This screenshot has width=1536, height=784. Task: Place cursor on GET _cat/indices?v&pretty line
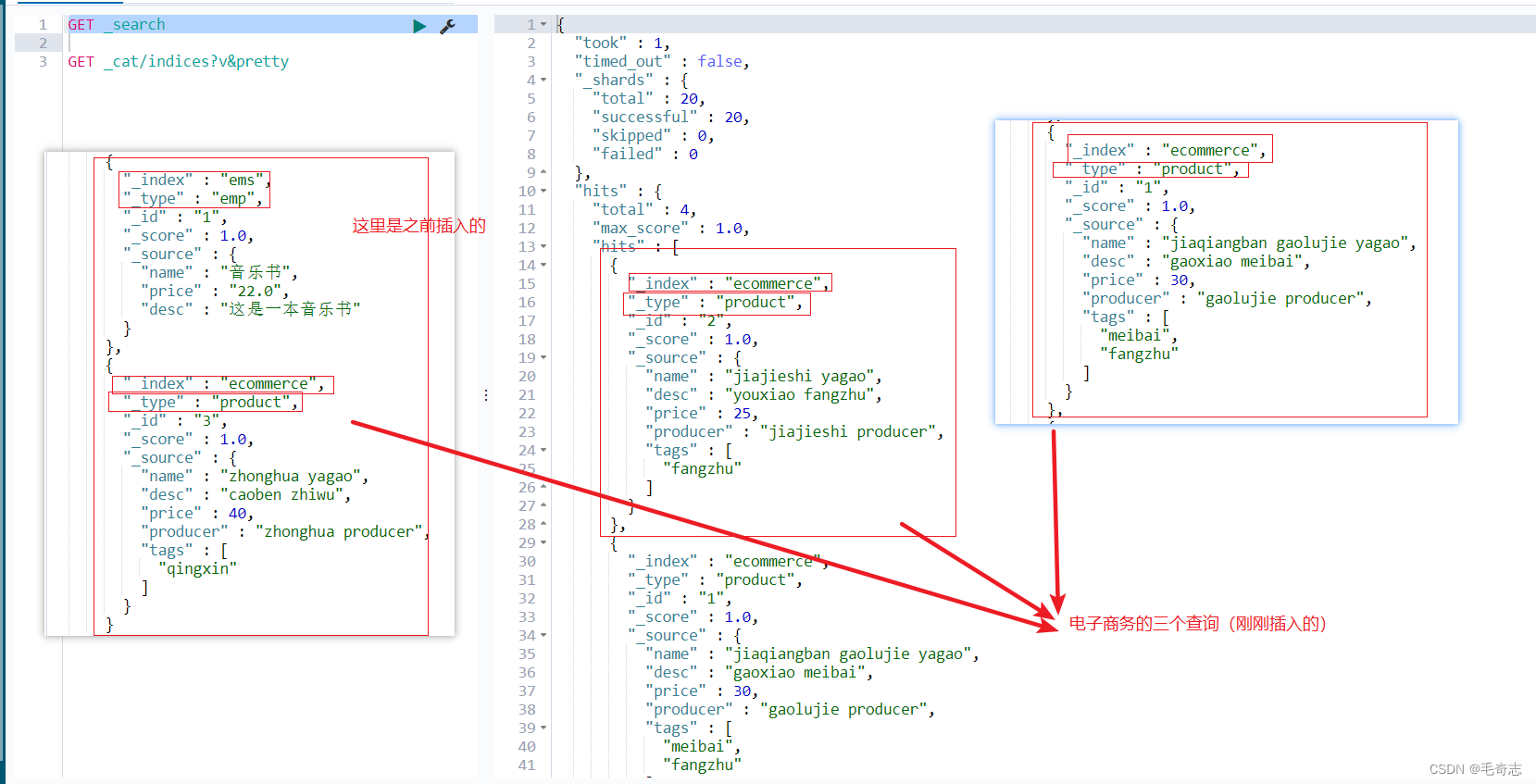pyautogui.click(x=179, y=62)
